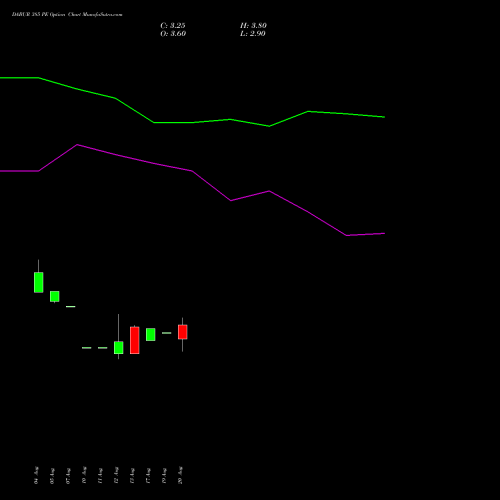
Task: Click the flat dash candle for 07 Aug
Action: 71,306
